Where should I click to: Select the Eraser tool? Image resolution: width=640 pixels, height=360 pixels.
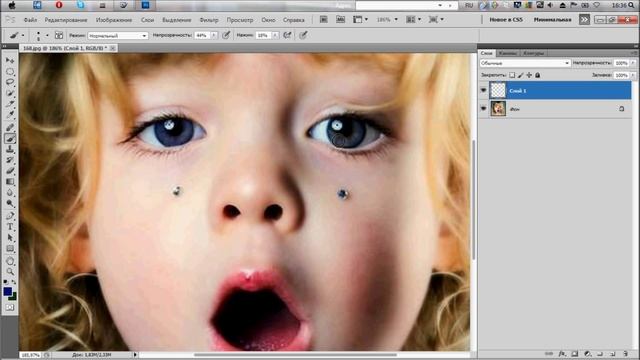coord(10,171)
